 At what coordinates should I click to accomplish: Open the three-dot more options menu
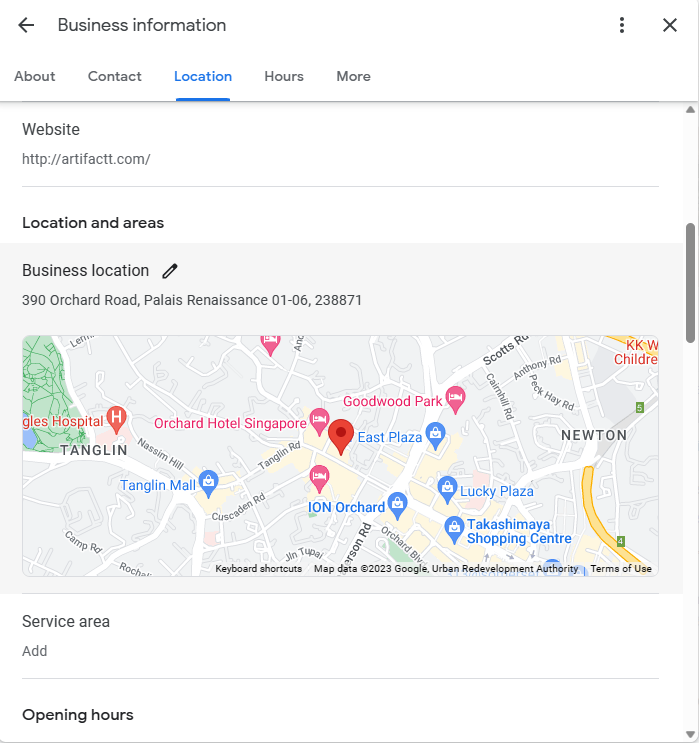[622, 25]
